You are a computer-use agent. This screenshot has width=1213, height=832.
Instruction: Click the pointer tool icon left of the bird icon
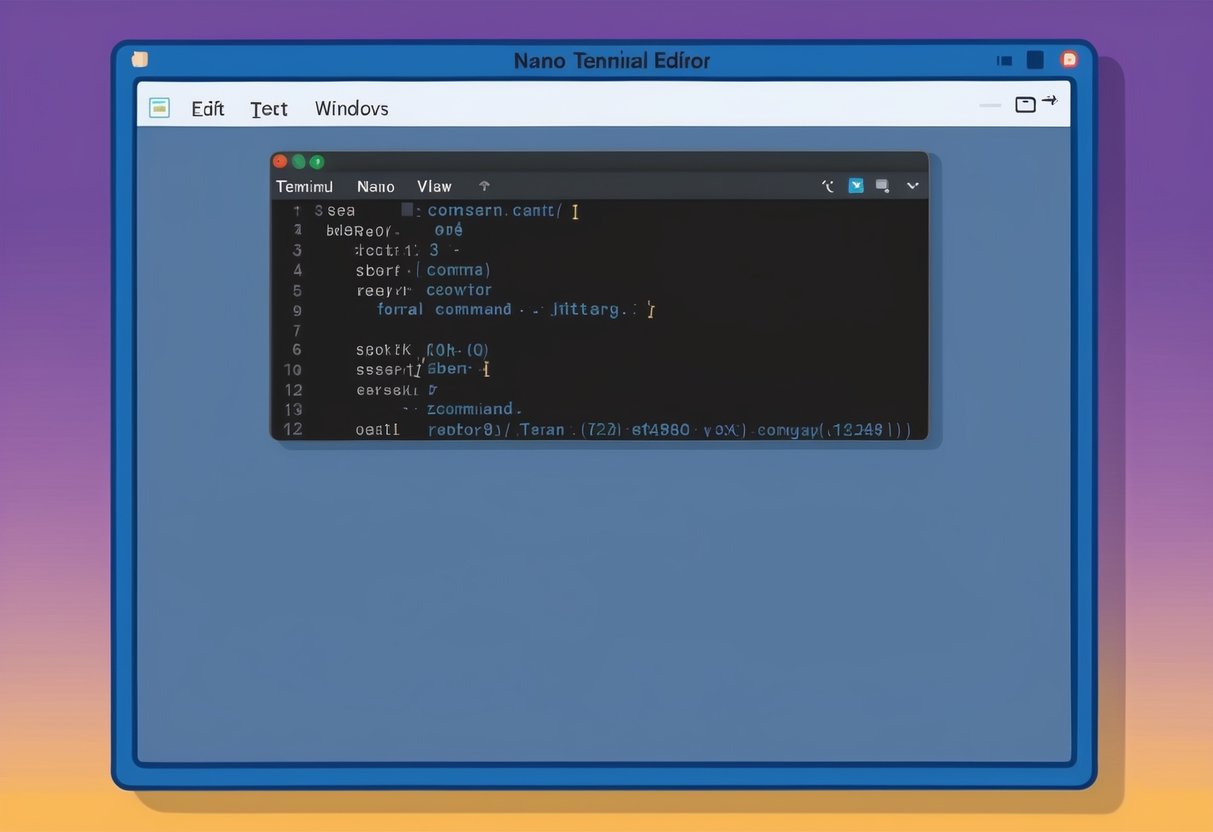828,185
